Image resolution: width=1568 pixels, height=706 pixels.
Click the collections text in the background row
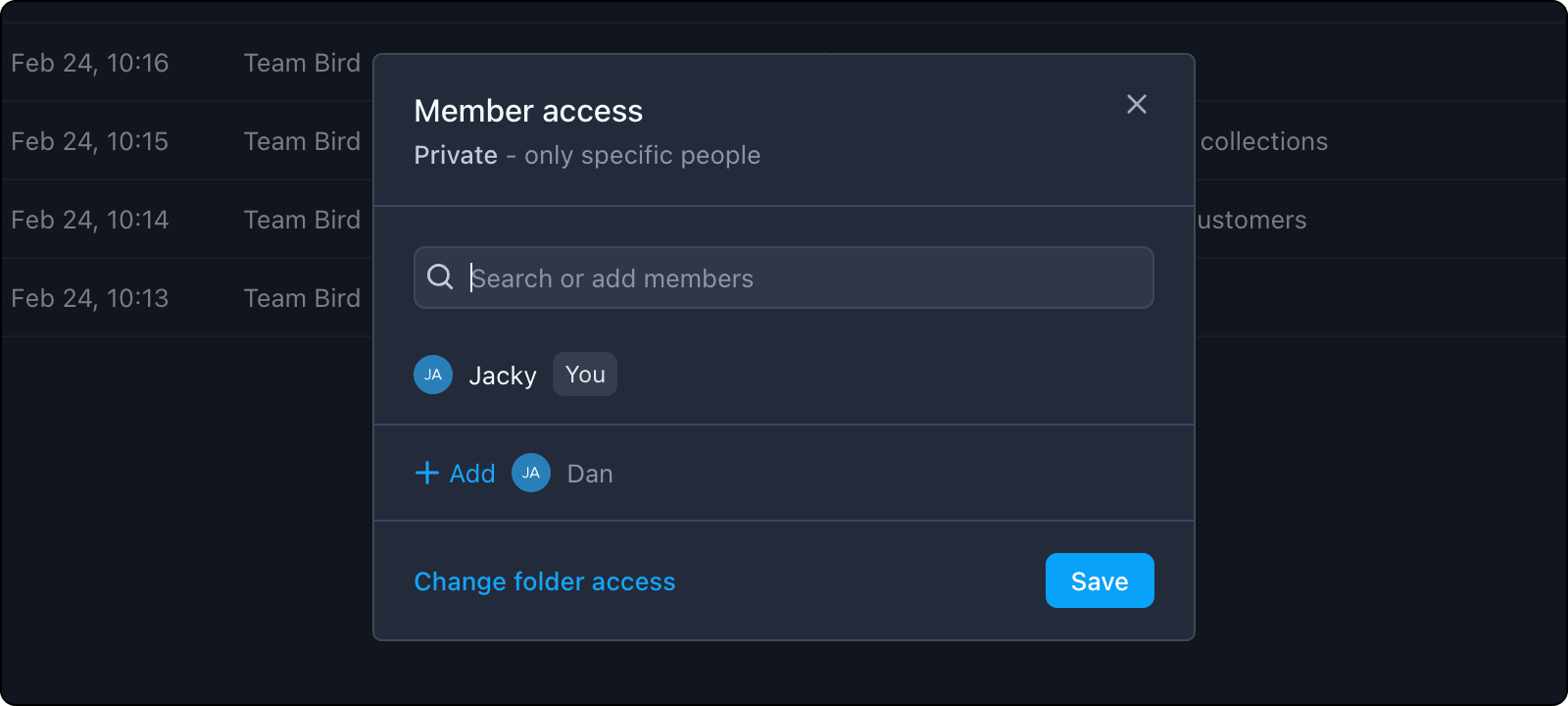coord(1265,140)
